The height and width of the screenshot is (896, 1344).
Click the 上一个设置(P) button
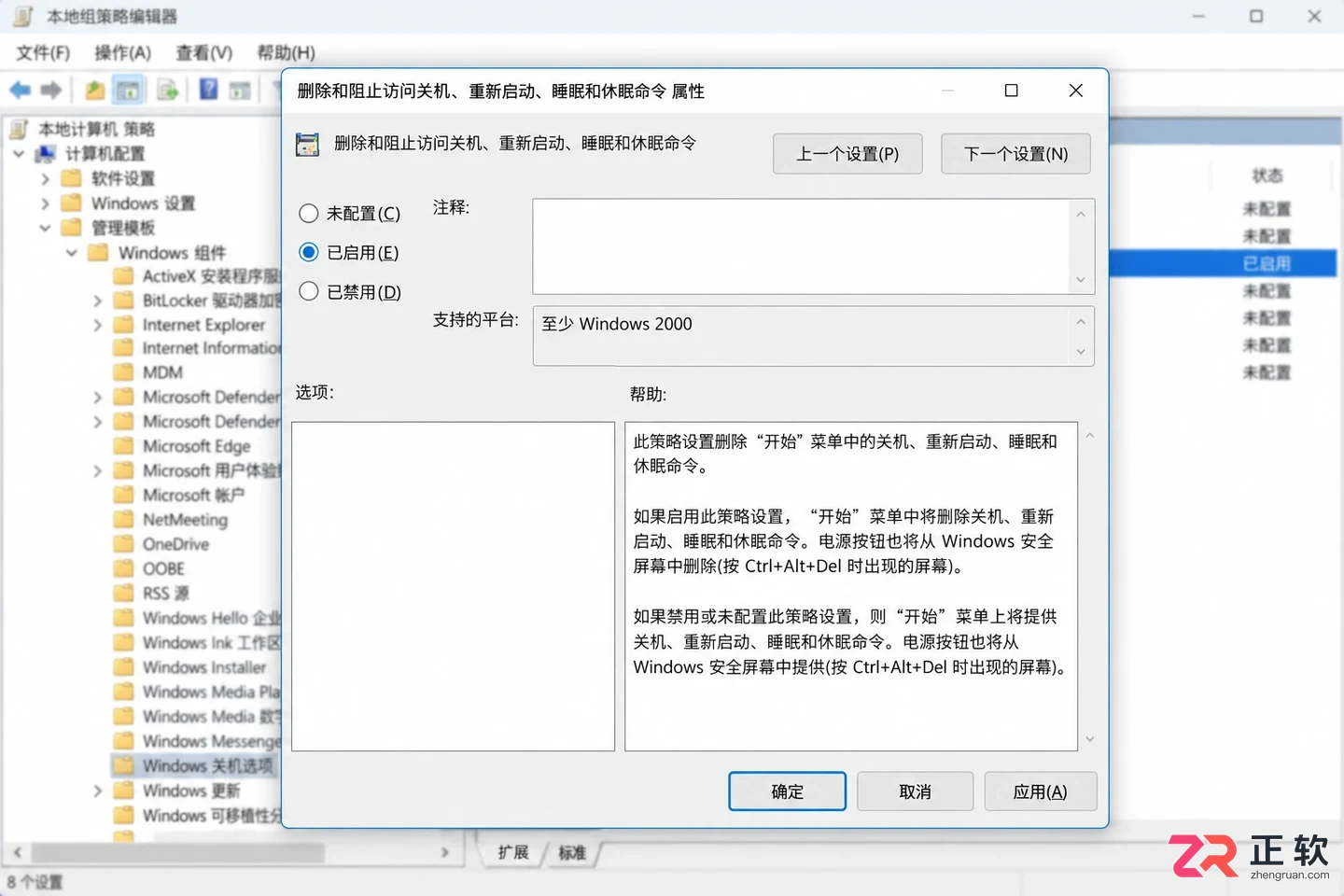pyautogui.click(x=847, y=154)
